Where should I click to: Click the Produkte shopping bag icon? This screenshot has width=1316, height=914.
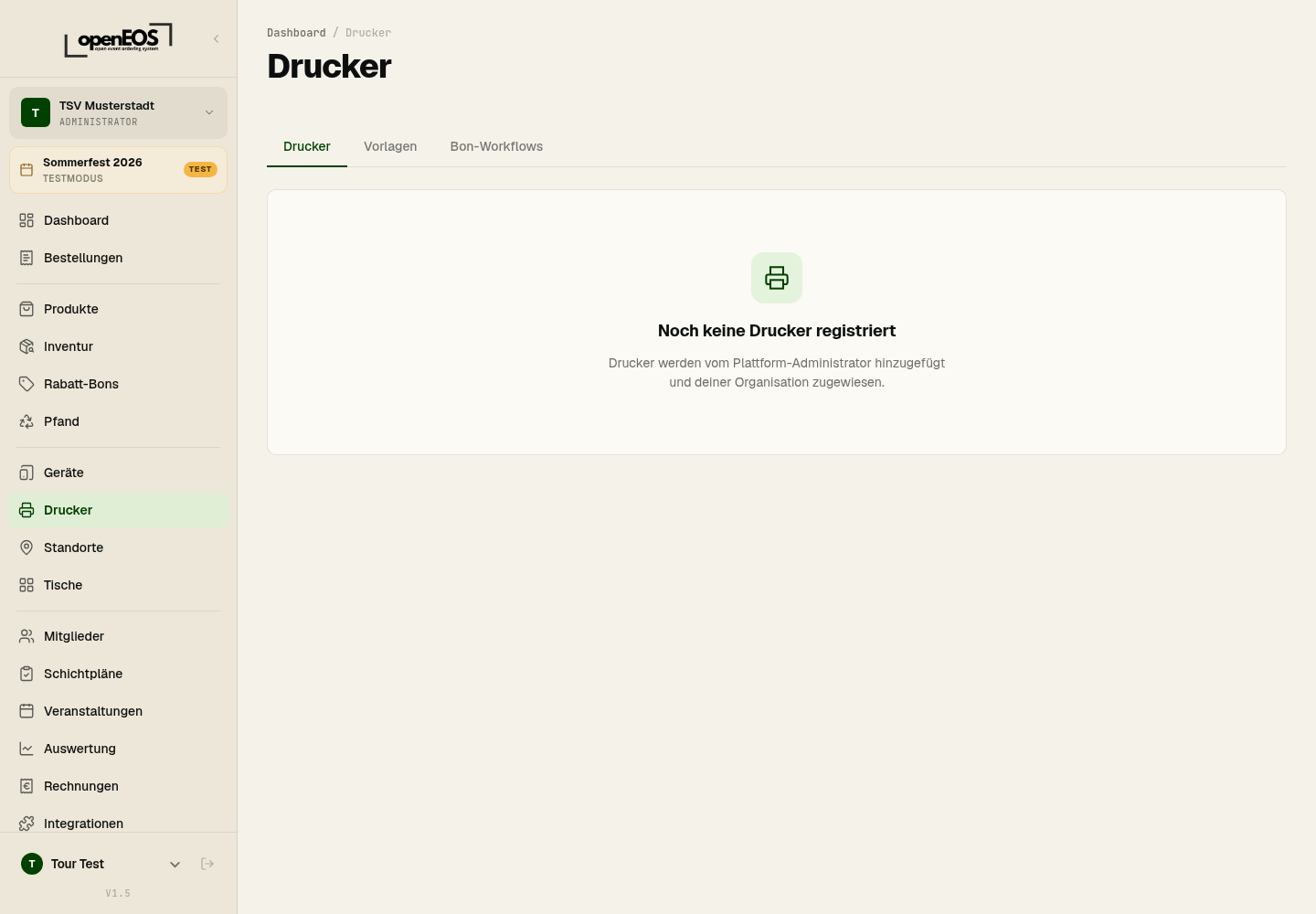coord(27,309)
